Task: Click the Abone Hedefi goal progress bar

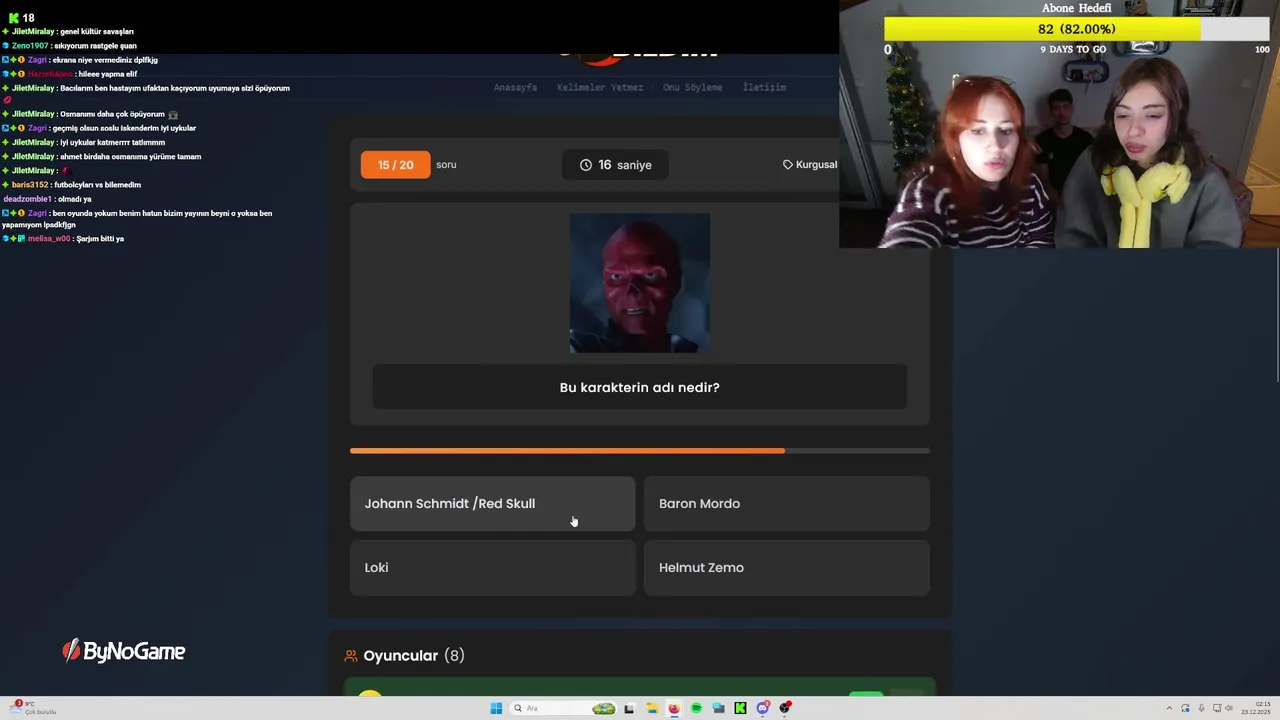Action: pos(1076,29)
